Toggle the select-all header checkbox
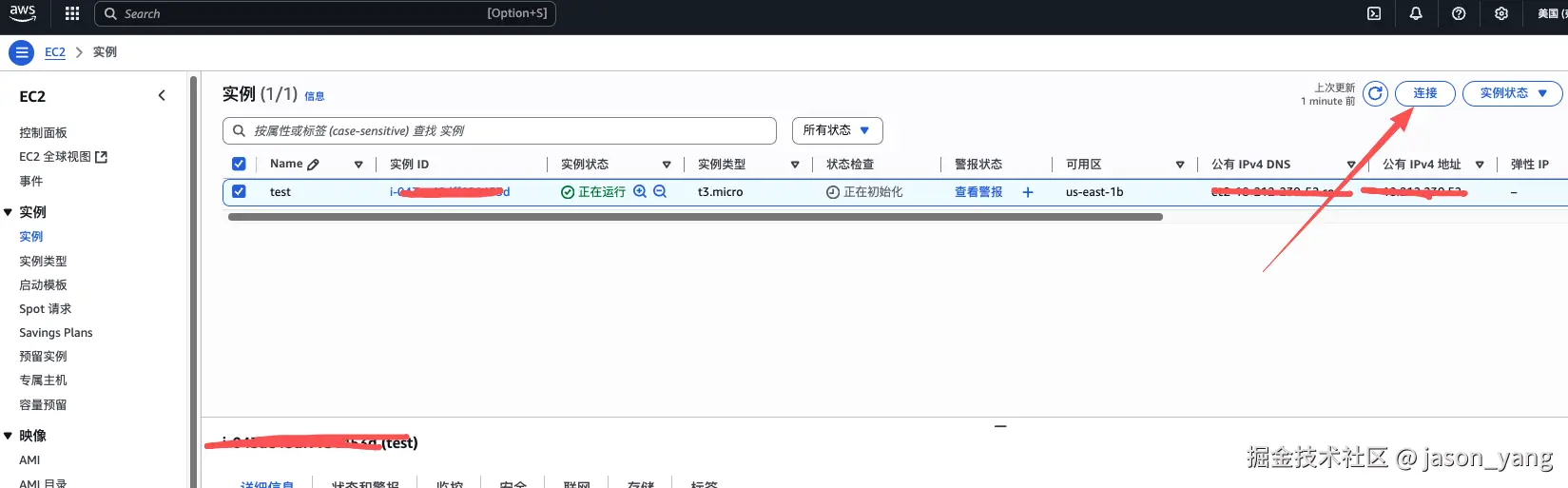The height and width of the screenshot is (488, 1568). coord(239,164)
